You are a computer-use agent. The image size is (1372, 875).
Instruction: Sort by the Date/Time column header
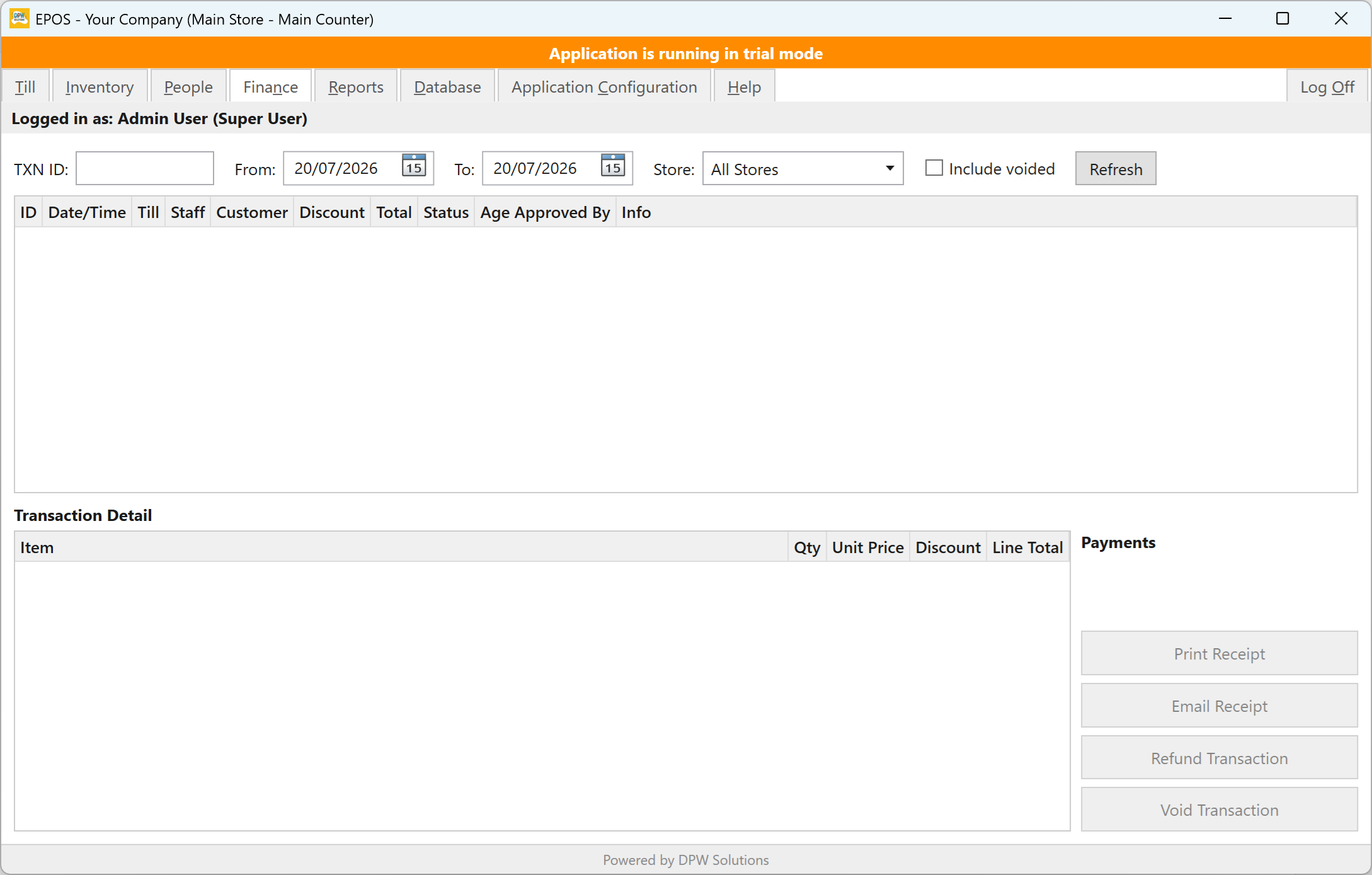click(x=87, y=212)
